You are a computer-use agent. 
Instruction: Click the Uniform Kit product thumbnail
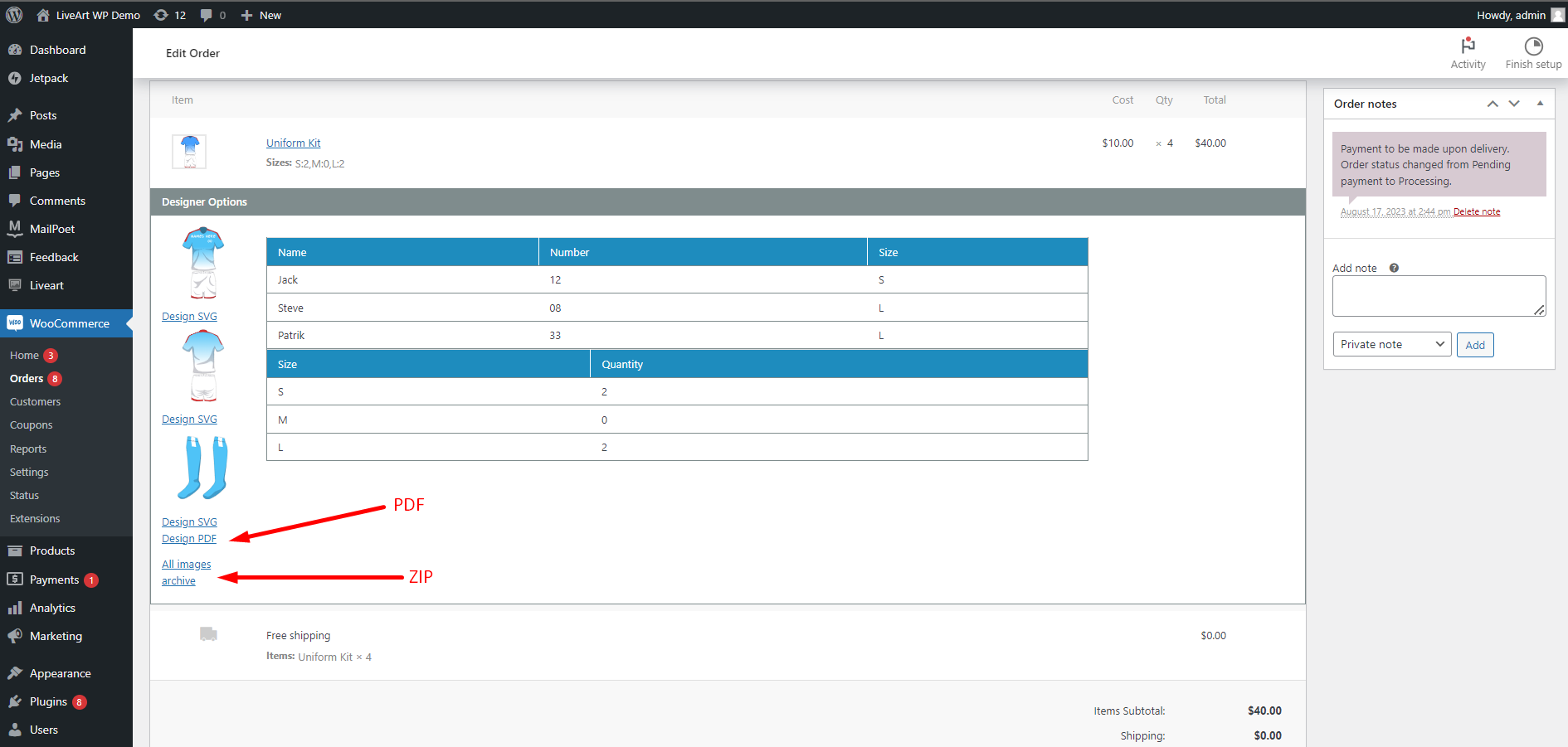coord(189,152)
